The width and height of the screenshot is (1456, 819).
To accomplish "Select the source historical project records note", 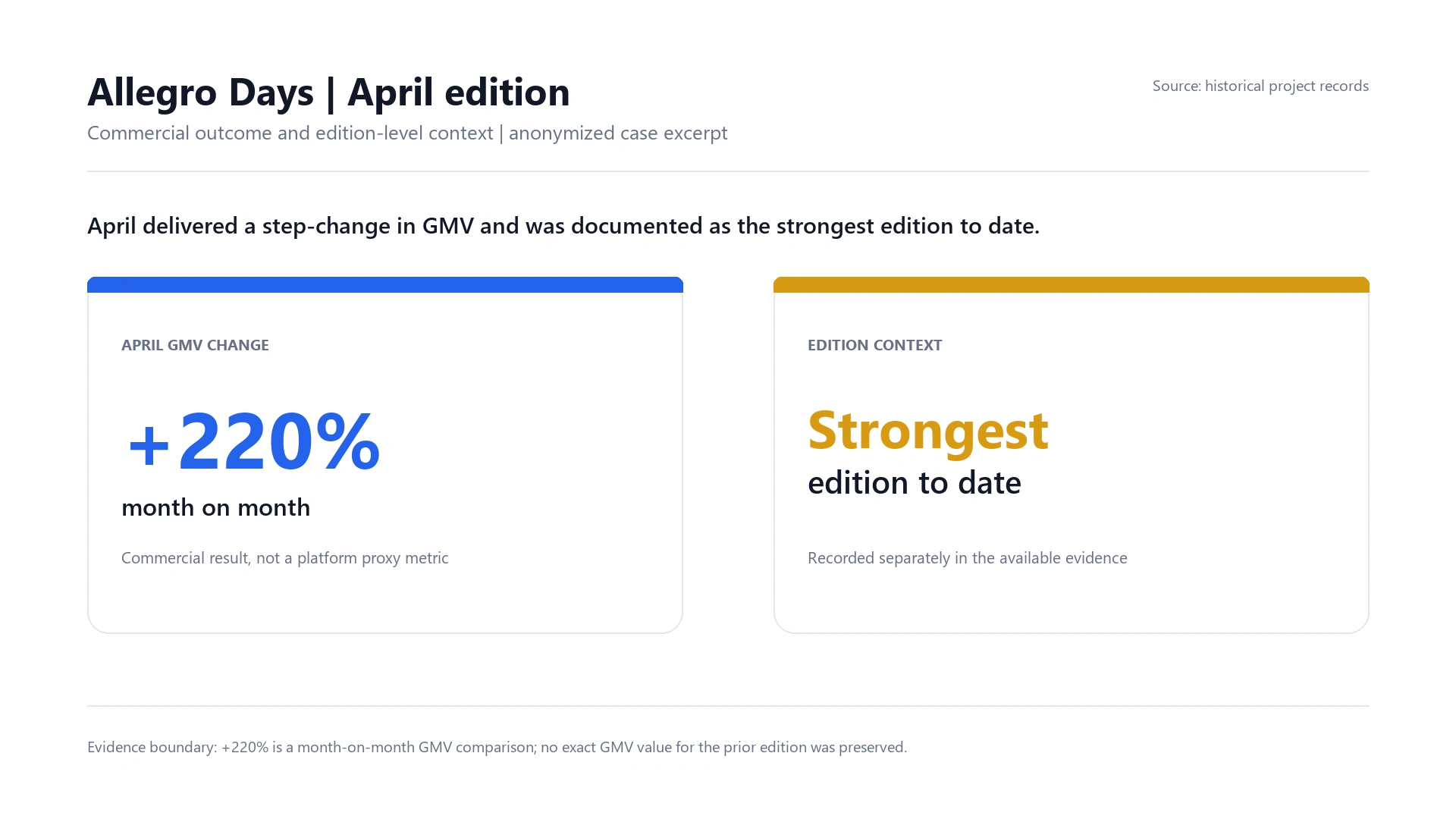I will coord(1260,86).
